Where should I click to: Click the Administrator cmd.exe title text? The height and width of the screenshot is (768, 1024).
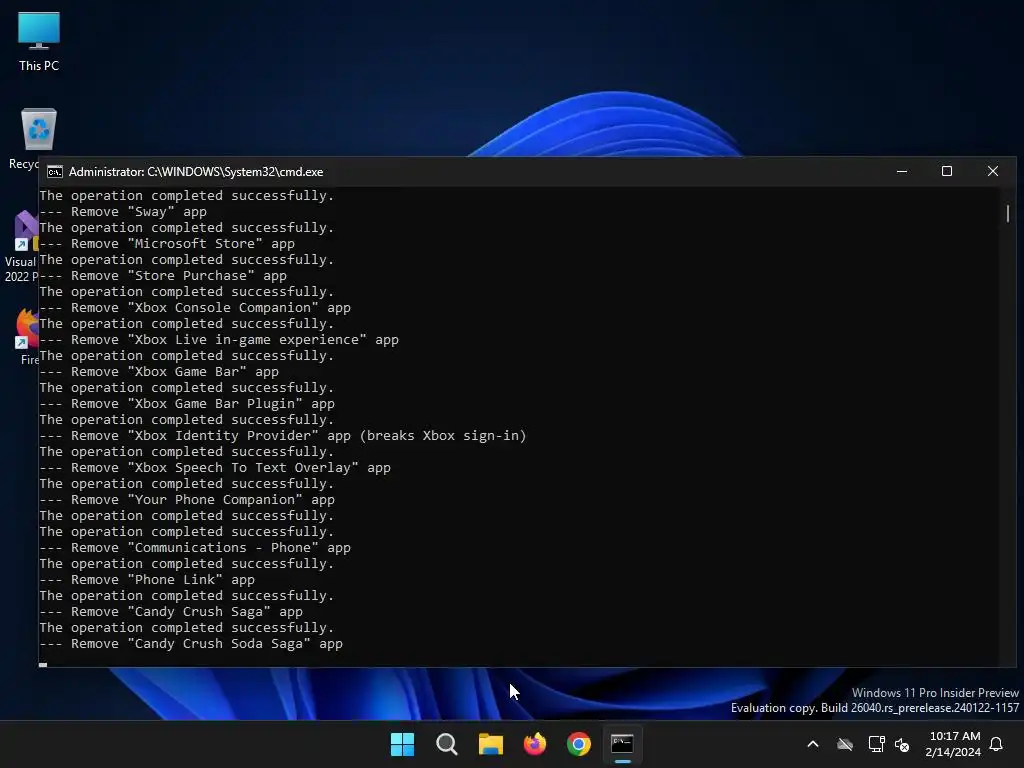(196, 172)
